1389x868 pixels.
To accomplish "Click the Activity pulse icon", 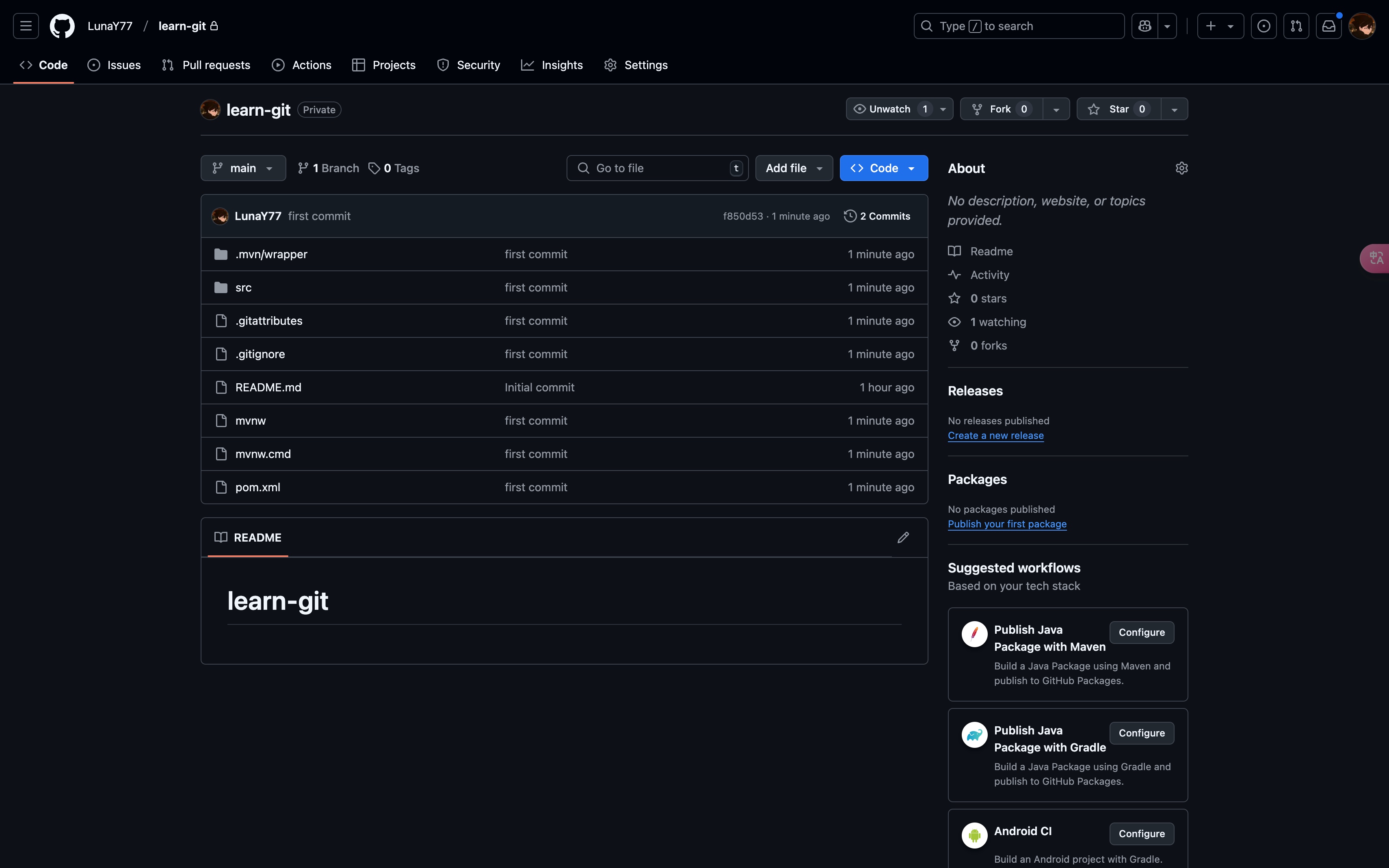I will [x=954, y=275].
